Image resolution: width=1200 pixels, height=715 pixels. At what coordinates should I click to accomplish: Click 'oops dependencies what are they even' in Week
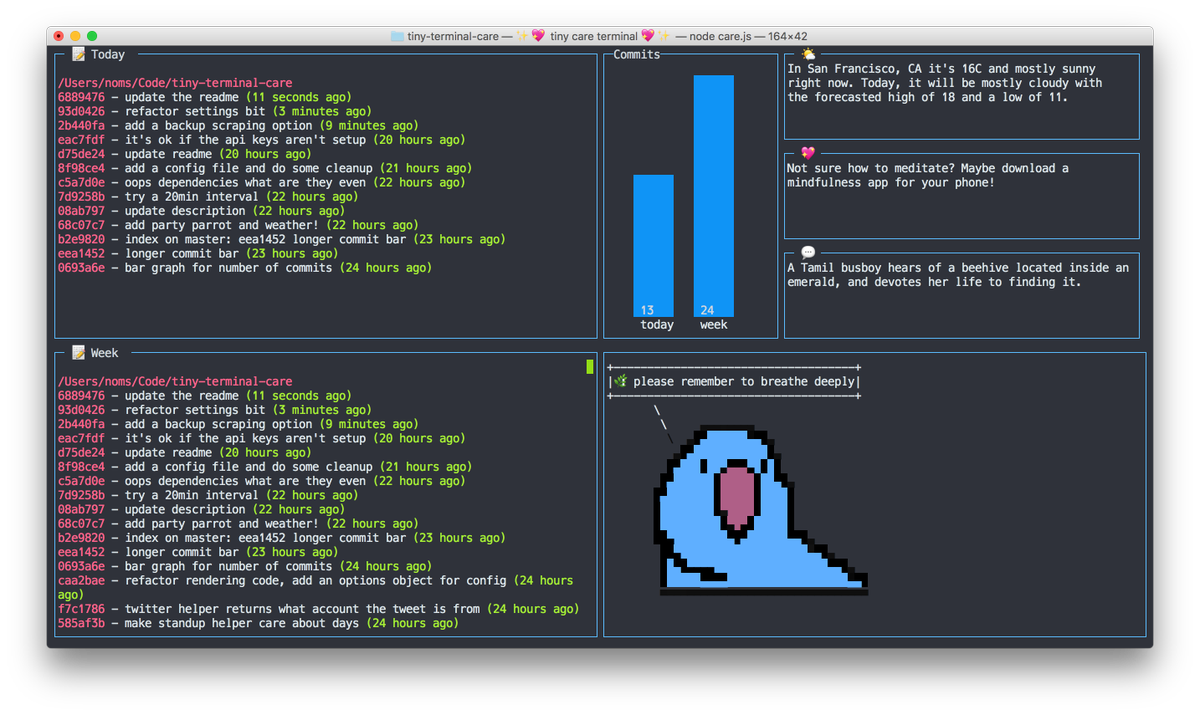click(245, 480)
